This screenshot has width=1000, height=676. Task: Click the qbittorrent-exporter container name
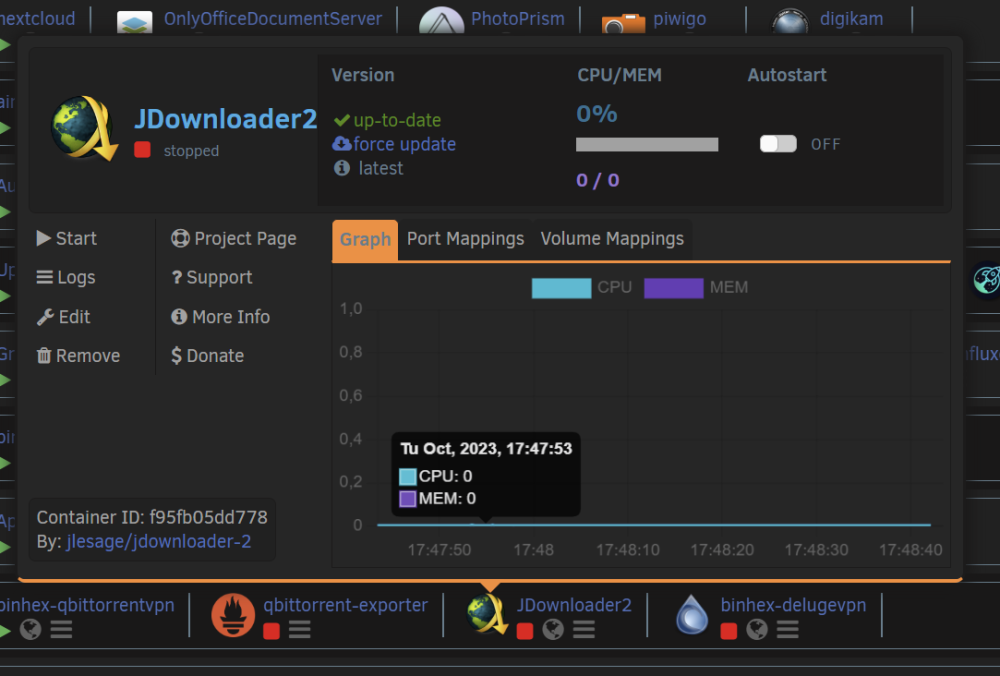(x=346, y=605)
